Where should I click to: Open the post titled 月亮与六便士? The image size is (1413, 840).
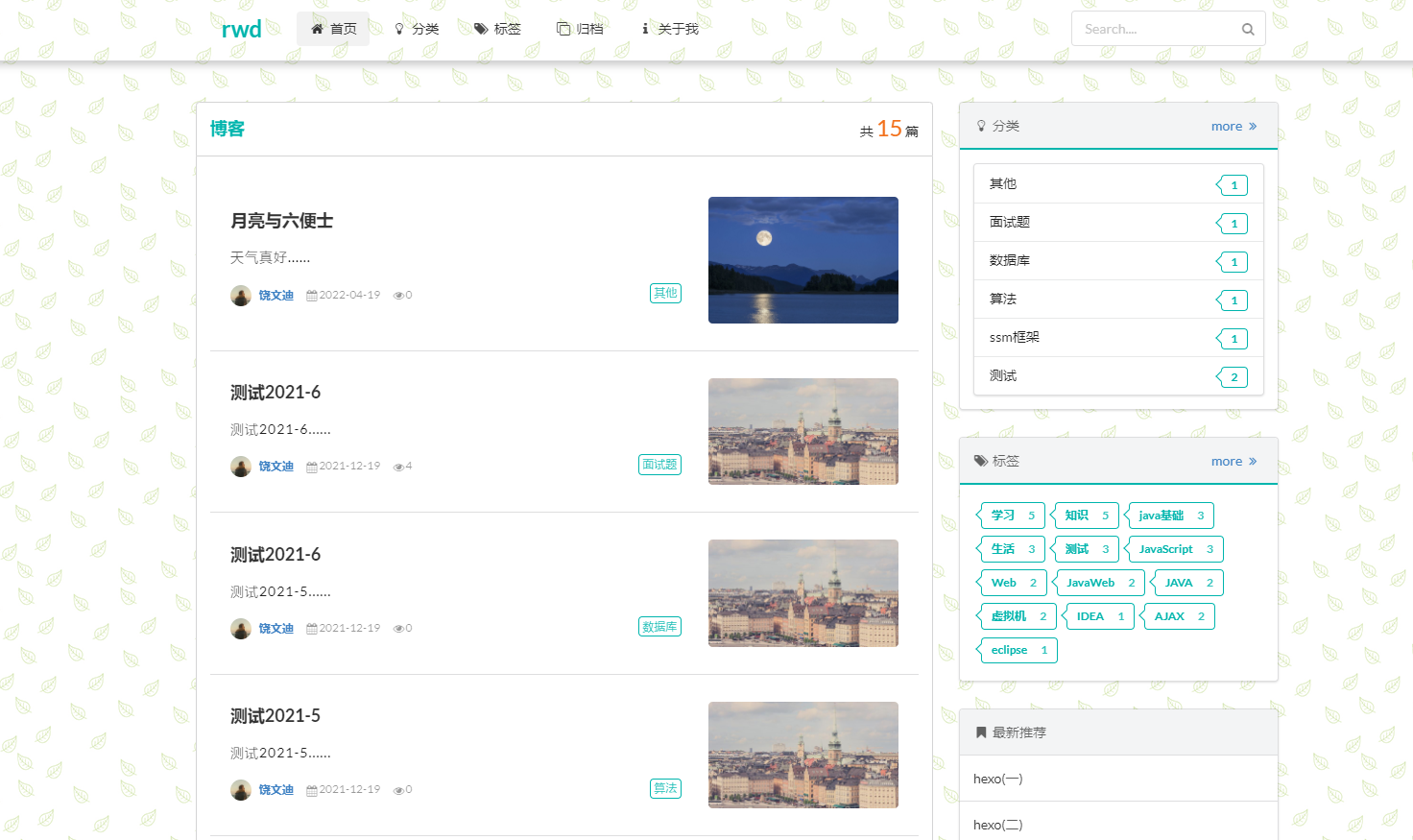(281, 221)
